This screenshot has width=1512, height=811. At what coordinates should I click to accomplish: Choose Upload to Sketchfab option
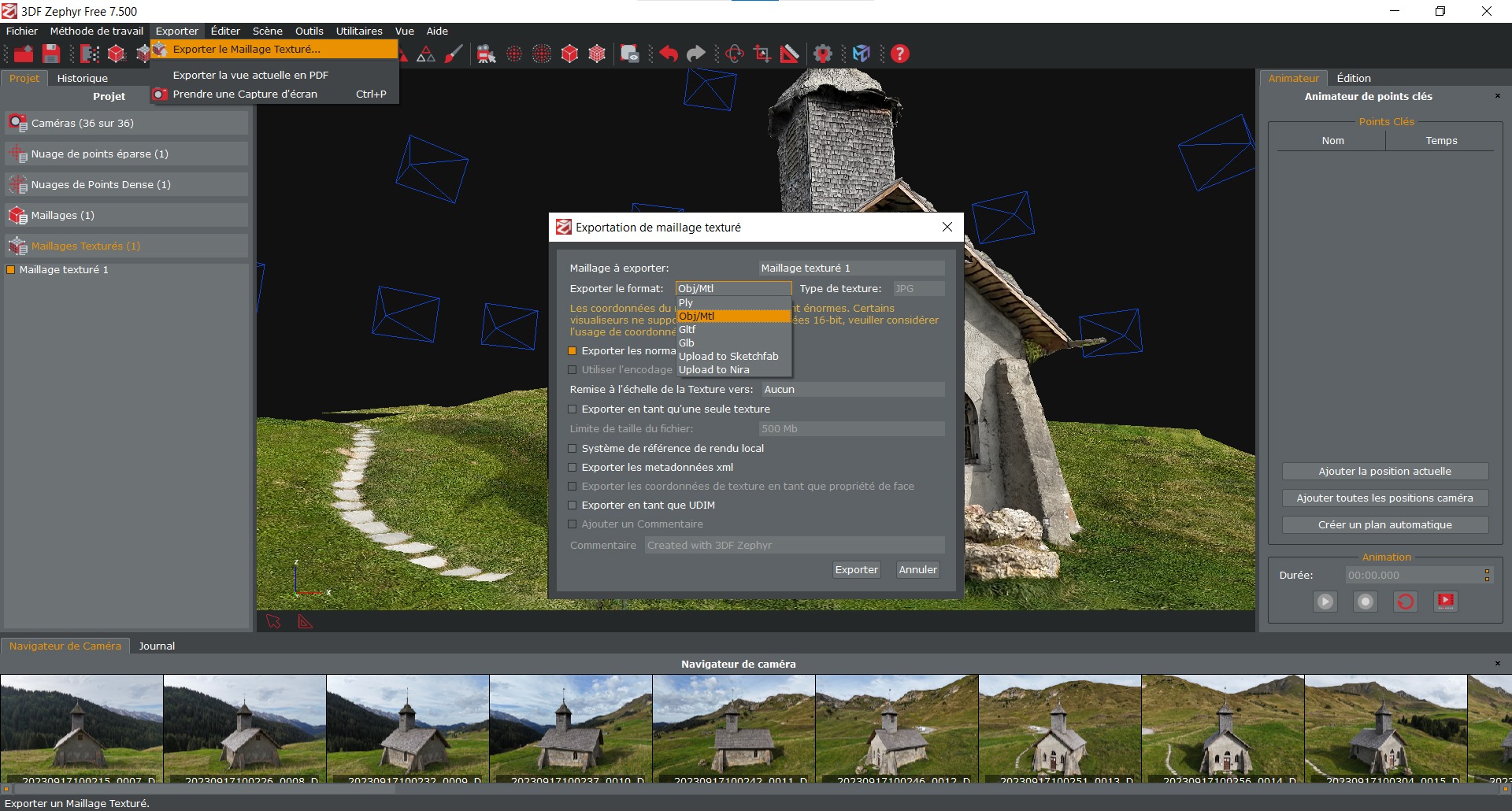point(733,357)
